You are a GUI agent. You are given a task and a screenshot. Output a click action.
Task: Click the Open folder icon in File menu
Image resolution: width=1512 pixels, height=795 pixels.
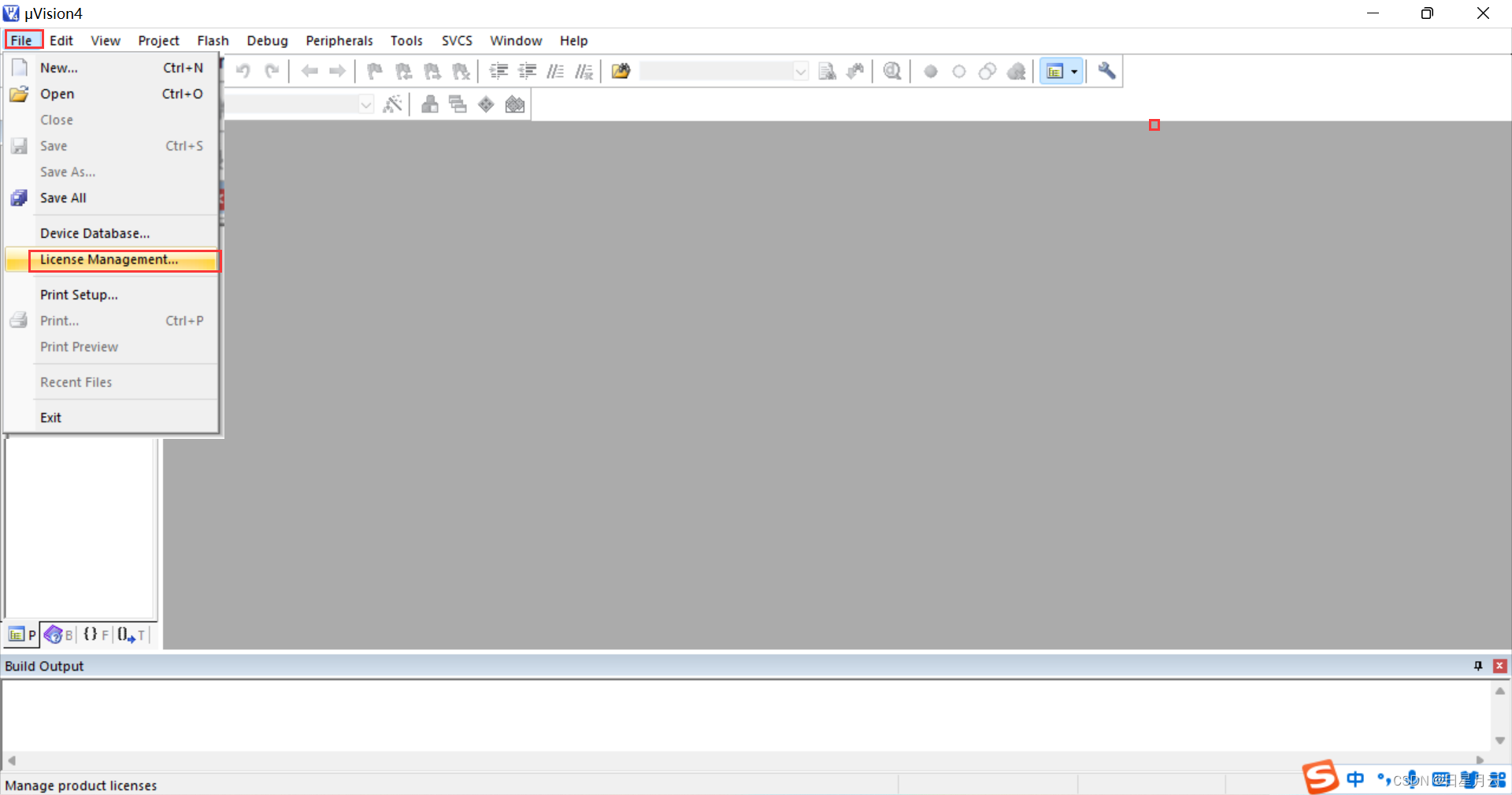[19, 94]
